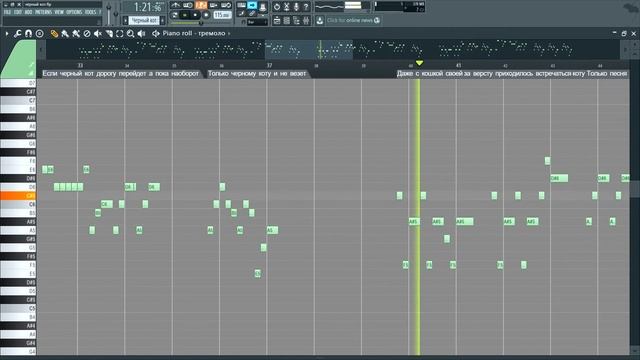Click the third paint tool beside Delete
The image size is (640, 360).
point(76,33)
